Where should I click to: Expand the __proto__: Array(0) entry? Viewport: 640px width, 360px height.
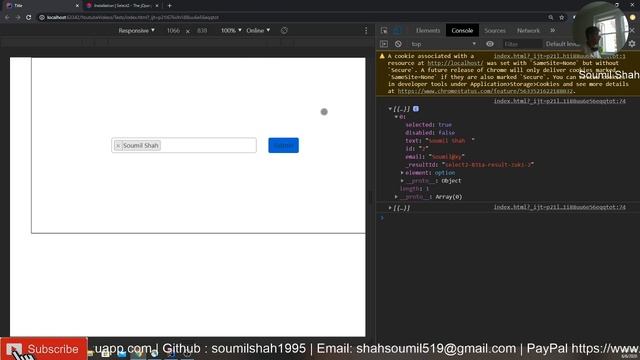[396, 197]
